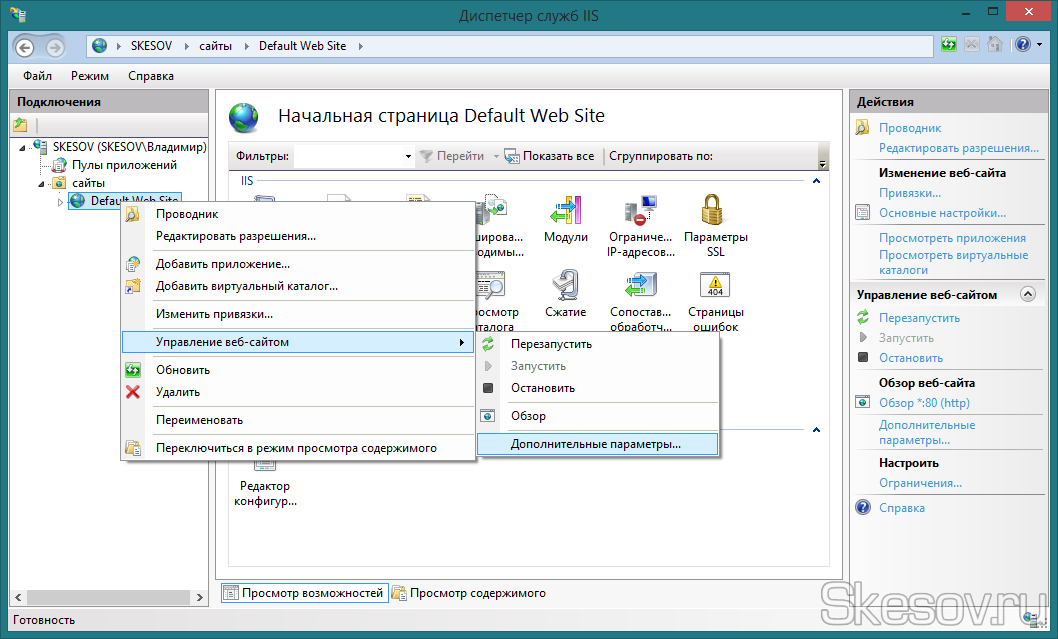This screenshot has width=1058, height=639.
Task: Open the Модули feature icon
Action: click(x=565, y=212)
